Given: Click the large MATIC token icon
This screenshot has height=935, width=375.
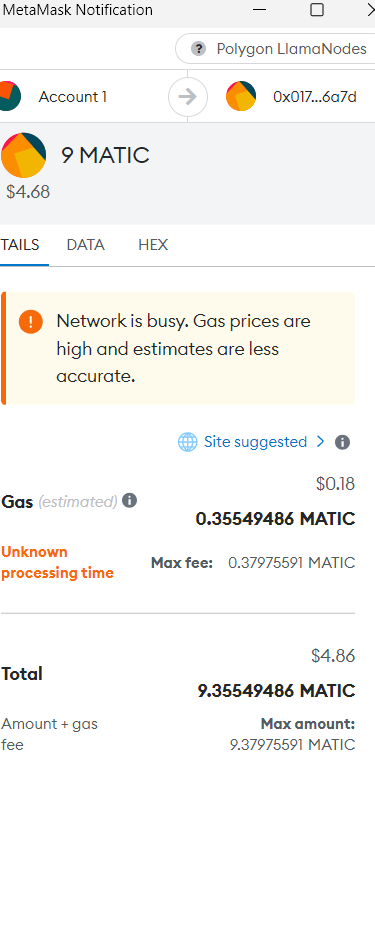Looking at the screenshot, I should (x=23, y=155).
